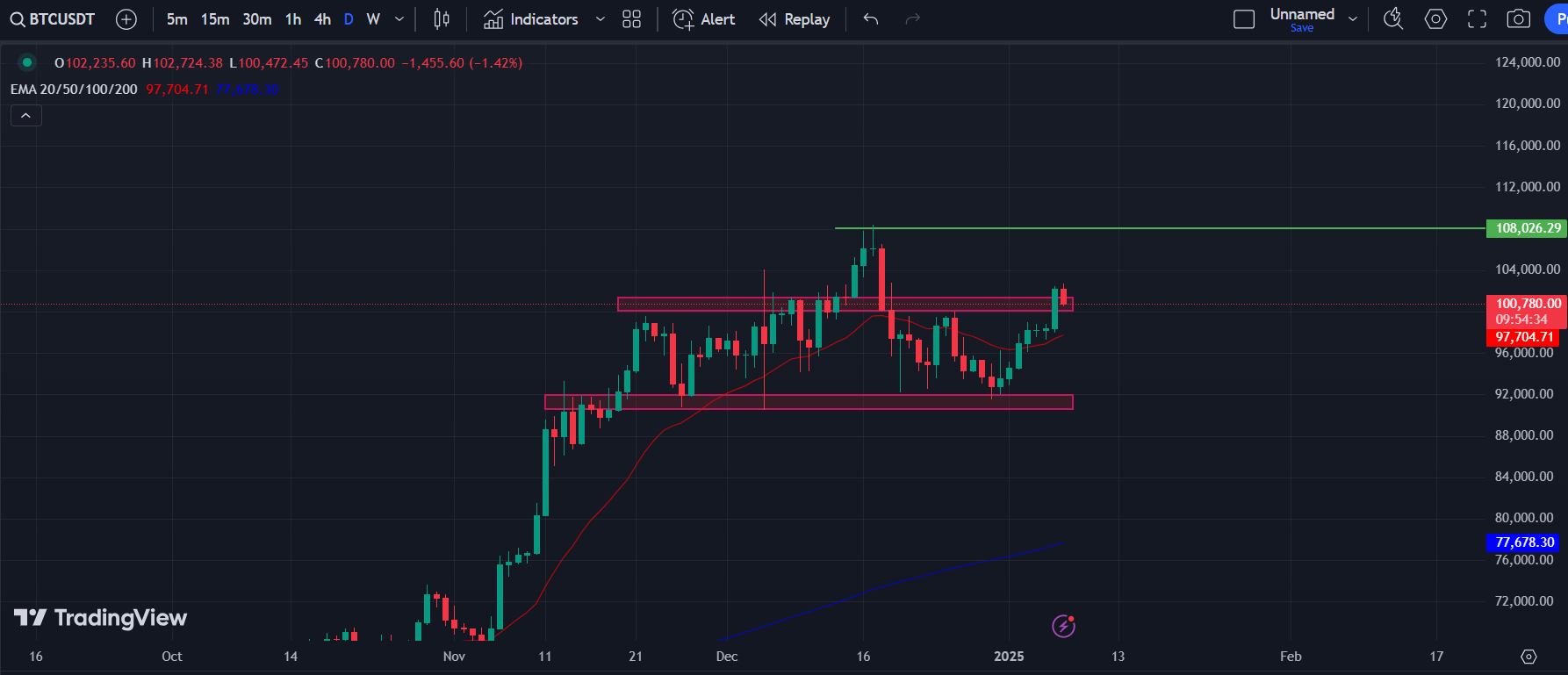This screenshot has height=675, width=1568.
Task: Open the Indicators dialog
Action: point(531,19)
